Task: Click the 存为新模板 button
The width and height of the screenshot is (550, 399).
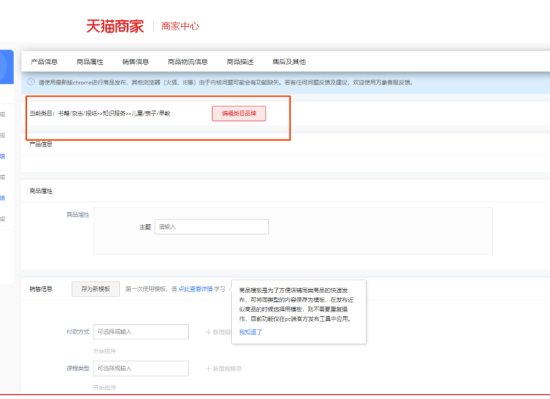Action: click(x=96, y=289)
